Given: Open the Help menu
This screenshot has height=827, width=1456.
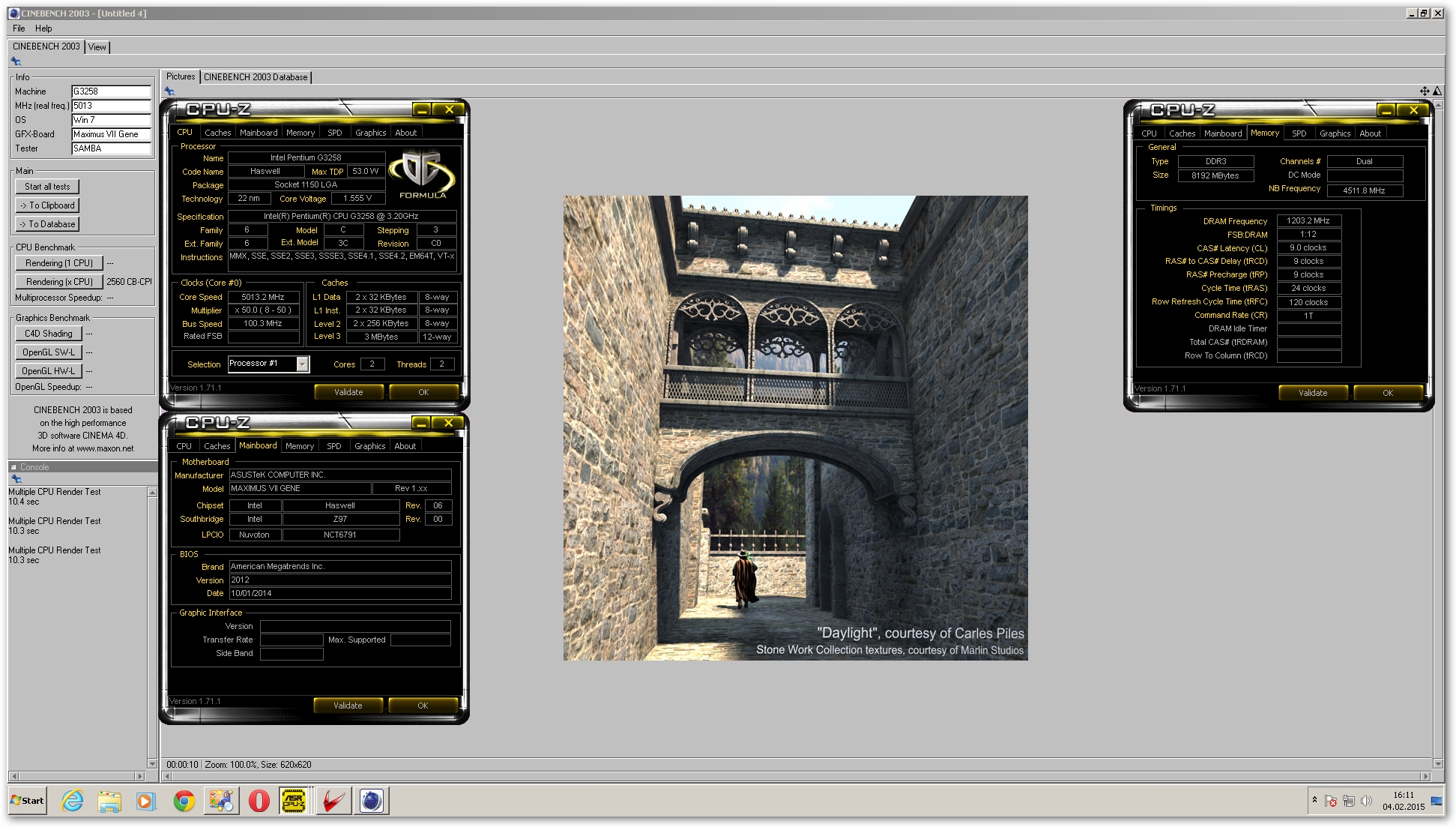Looking at the screenshot, I should (x=43, y=28).
